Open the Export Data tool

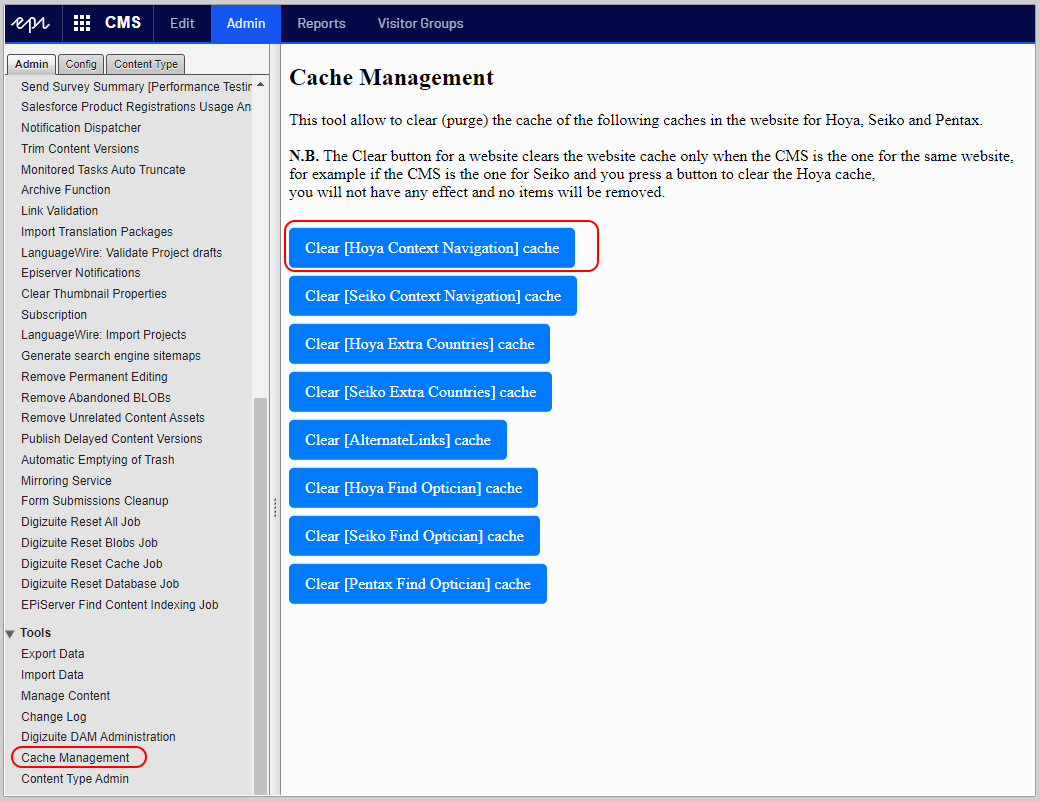(53, 654)
